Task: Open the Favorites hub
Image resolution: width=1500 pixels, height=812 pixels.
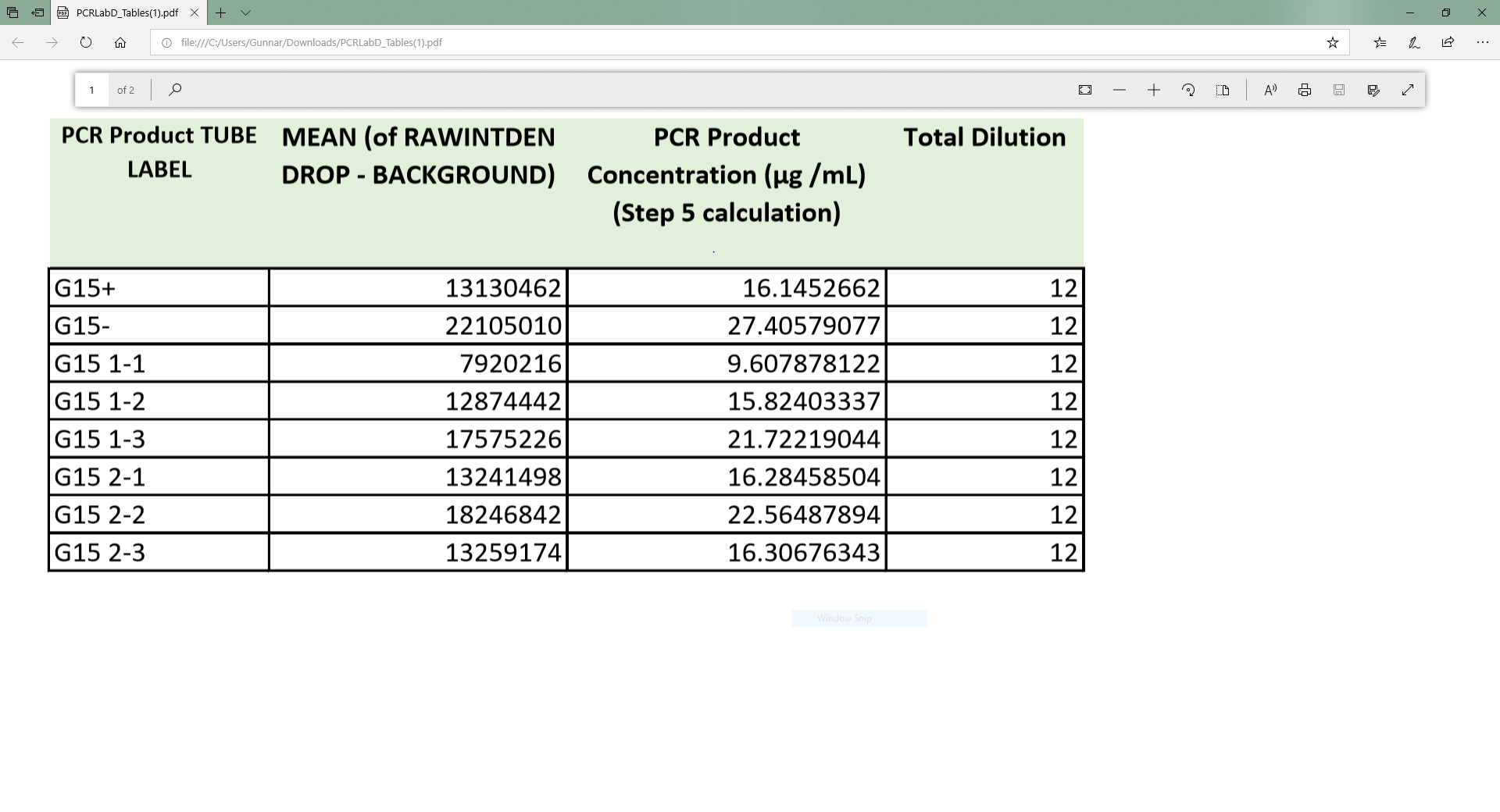Action: pos(1380,42)
